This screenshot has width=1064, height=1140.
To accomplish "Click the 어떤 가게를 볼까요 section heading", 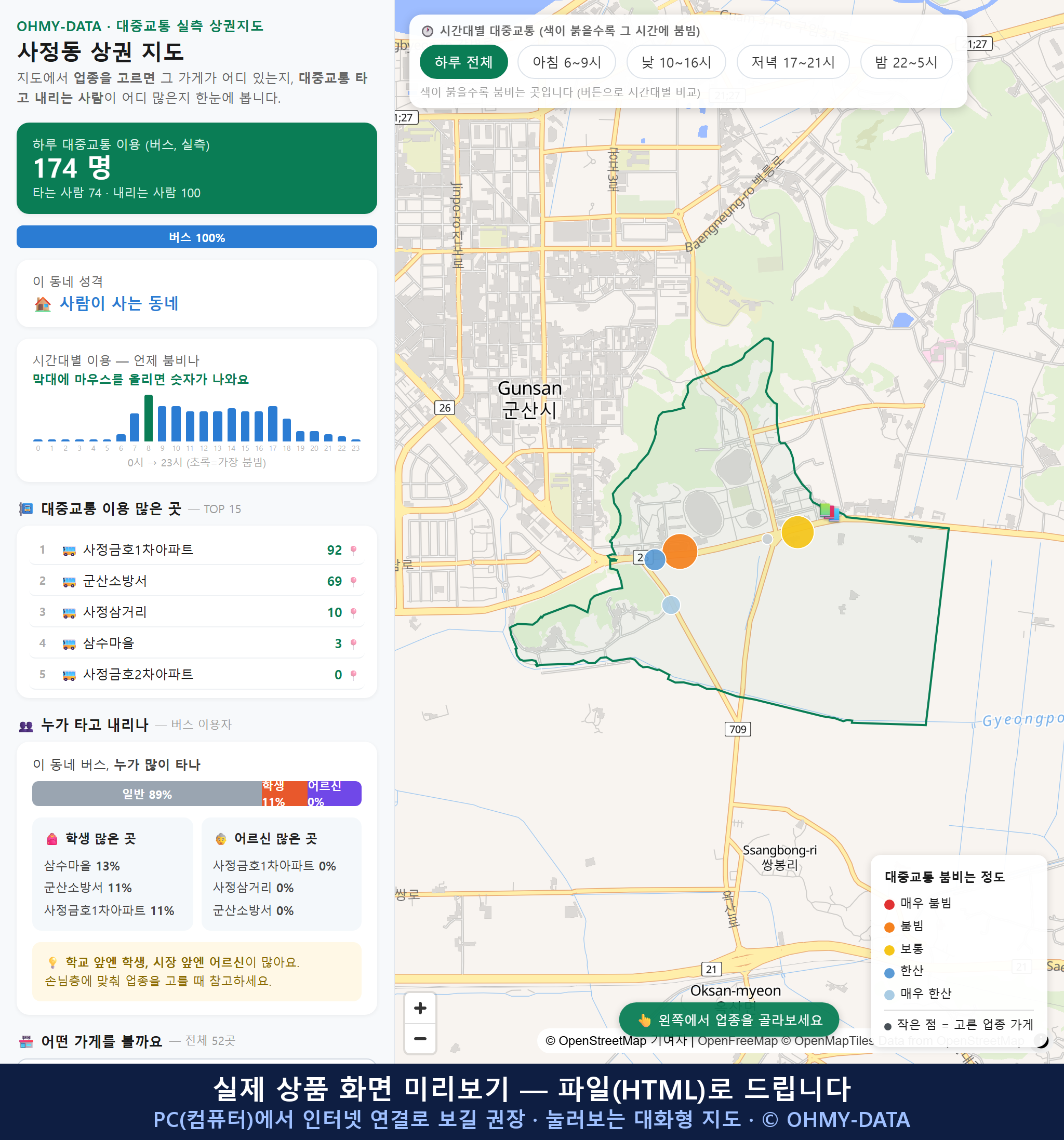I will click(x=101, y=1041).
